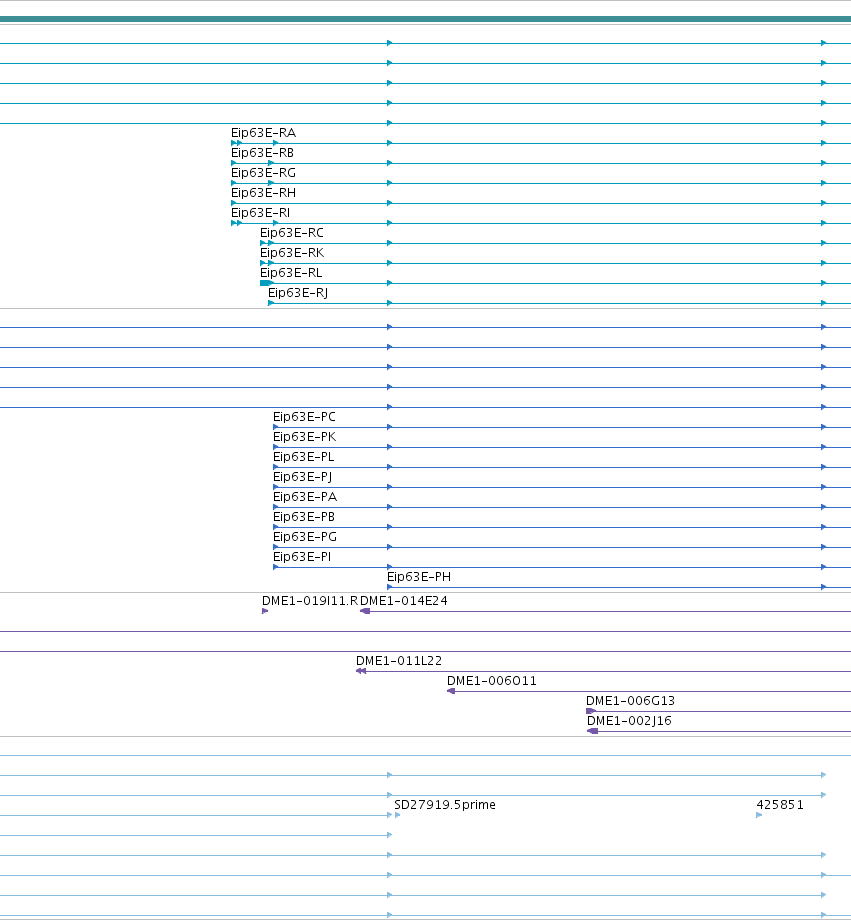Select the Eip63E-PB protein label
Image resolution: width=851 pixels, height=920 pixels.
point(304,516)
